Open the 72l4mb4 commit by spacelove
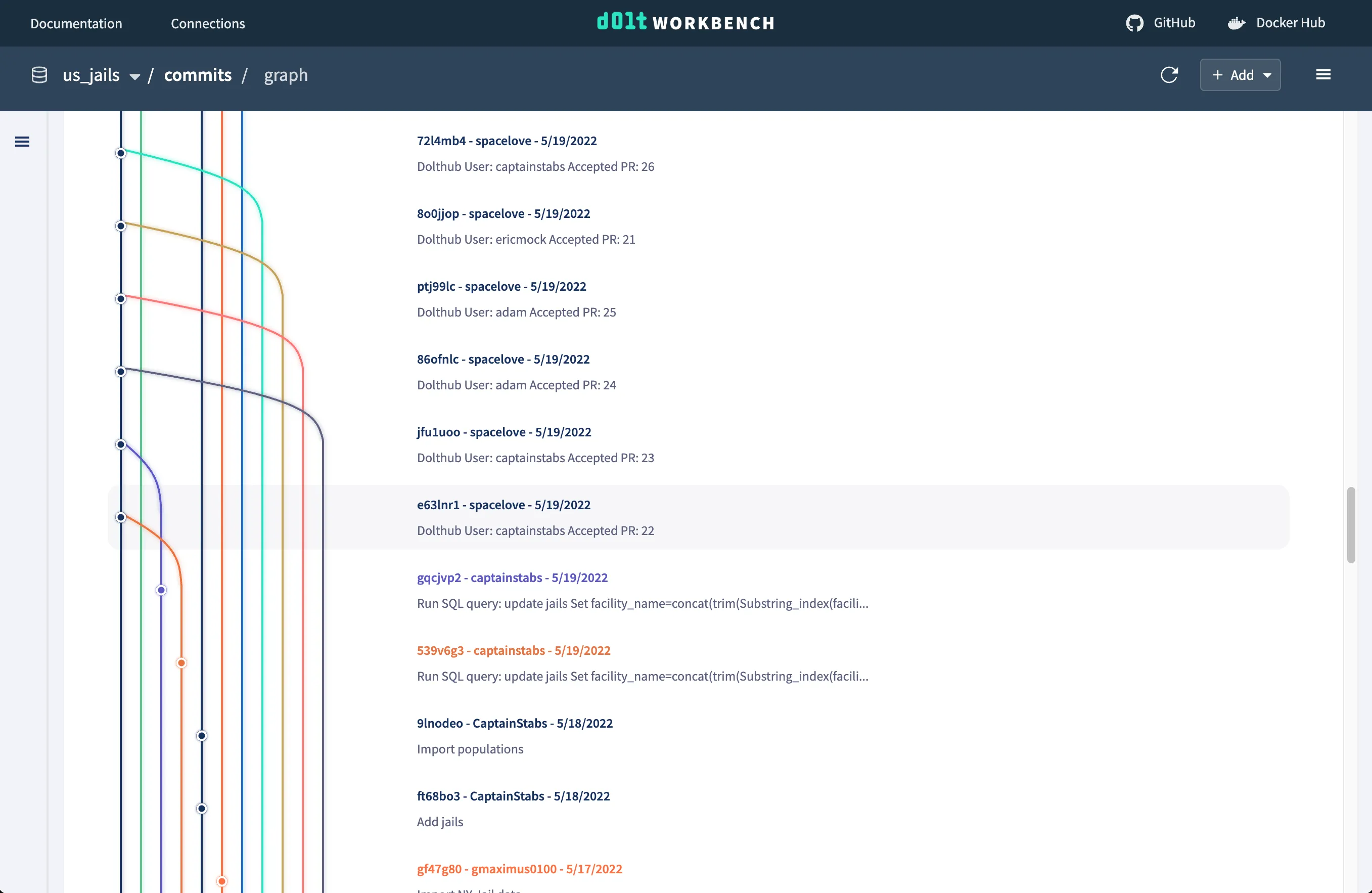The width and height of the screenshot is (1372, 893). [507, 140]
